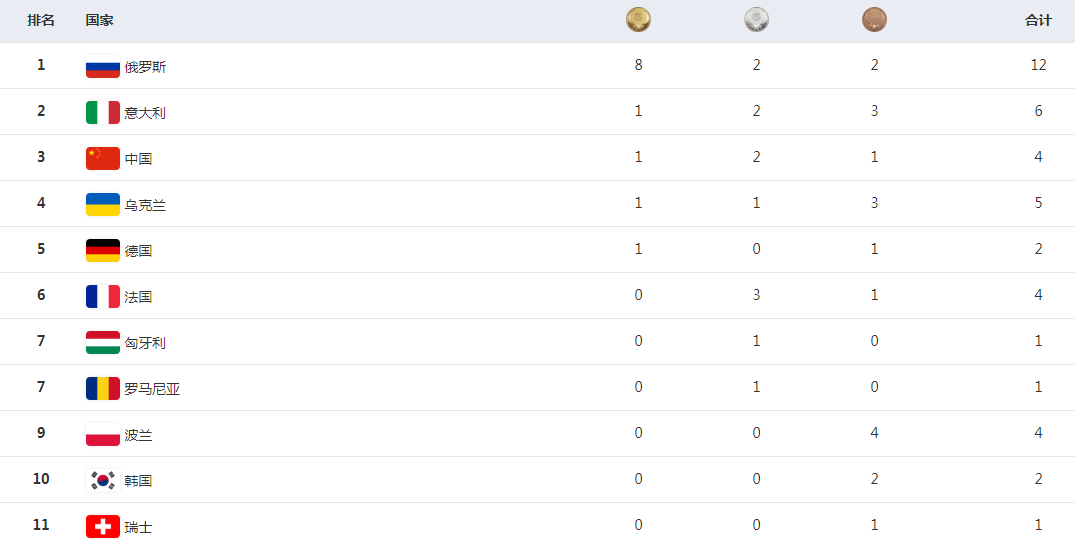Click the China flag icon
The width and height of the screenshot is (1075, 546).
point(103,158)
